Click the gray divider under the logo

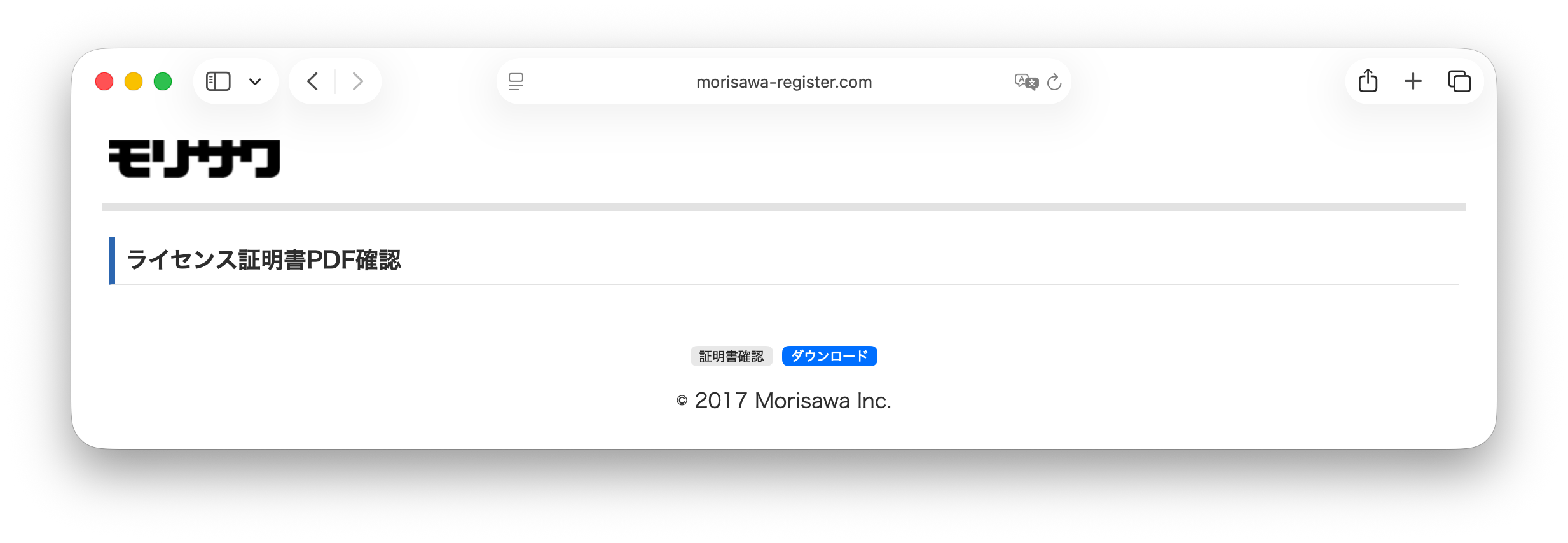pyautogui.click(x=784, y=207)
